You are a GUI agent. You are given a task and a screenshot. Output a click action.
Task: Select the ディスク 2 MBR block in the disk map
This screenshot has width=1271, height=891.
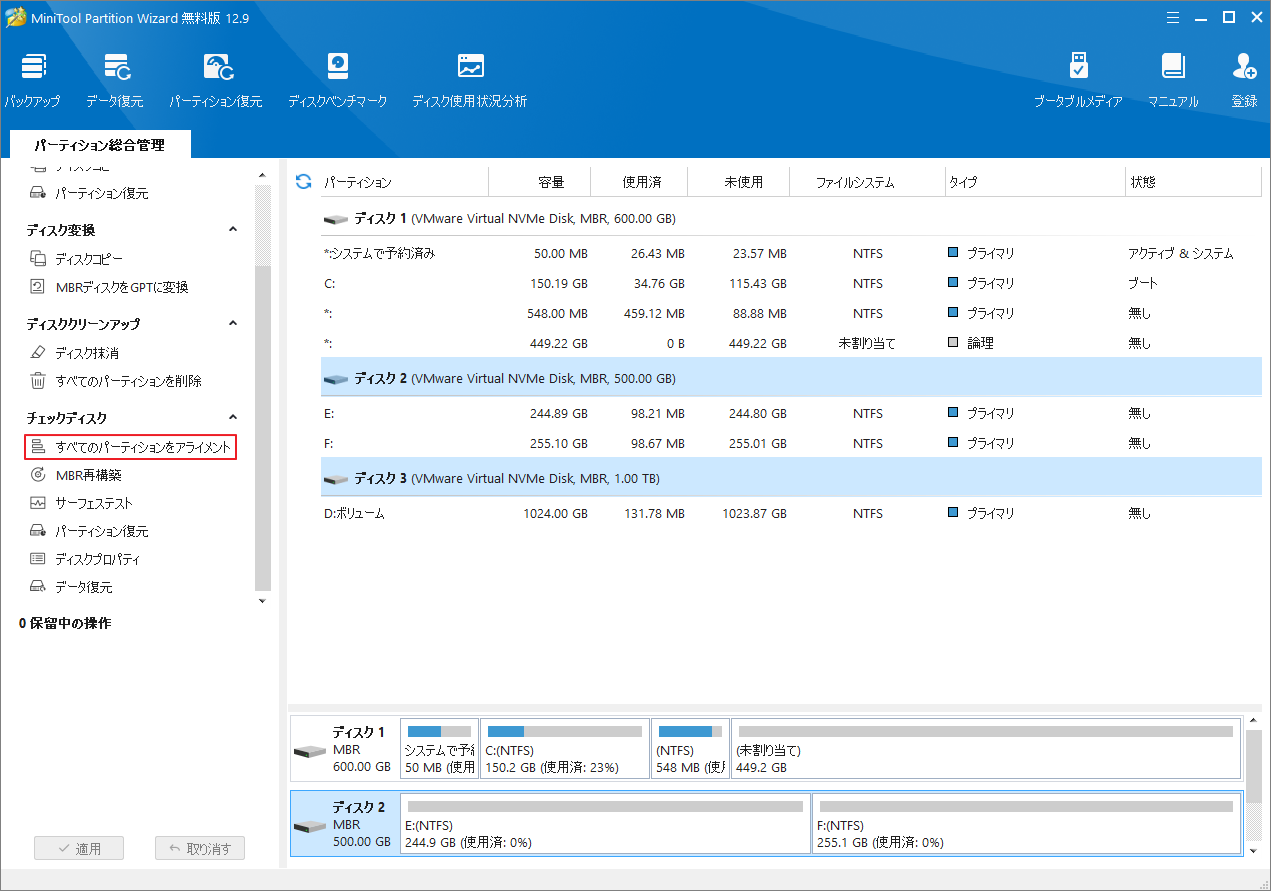344,824
